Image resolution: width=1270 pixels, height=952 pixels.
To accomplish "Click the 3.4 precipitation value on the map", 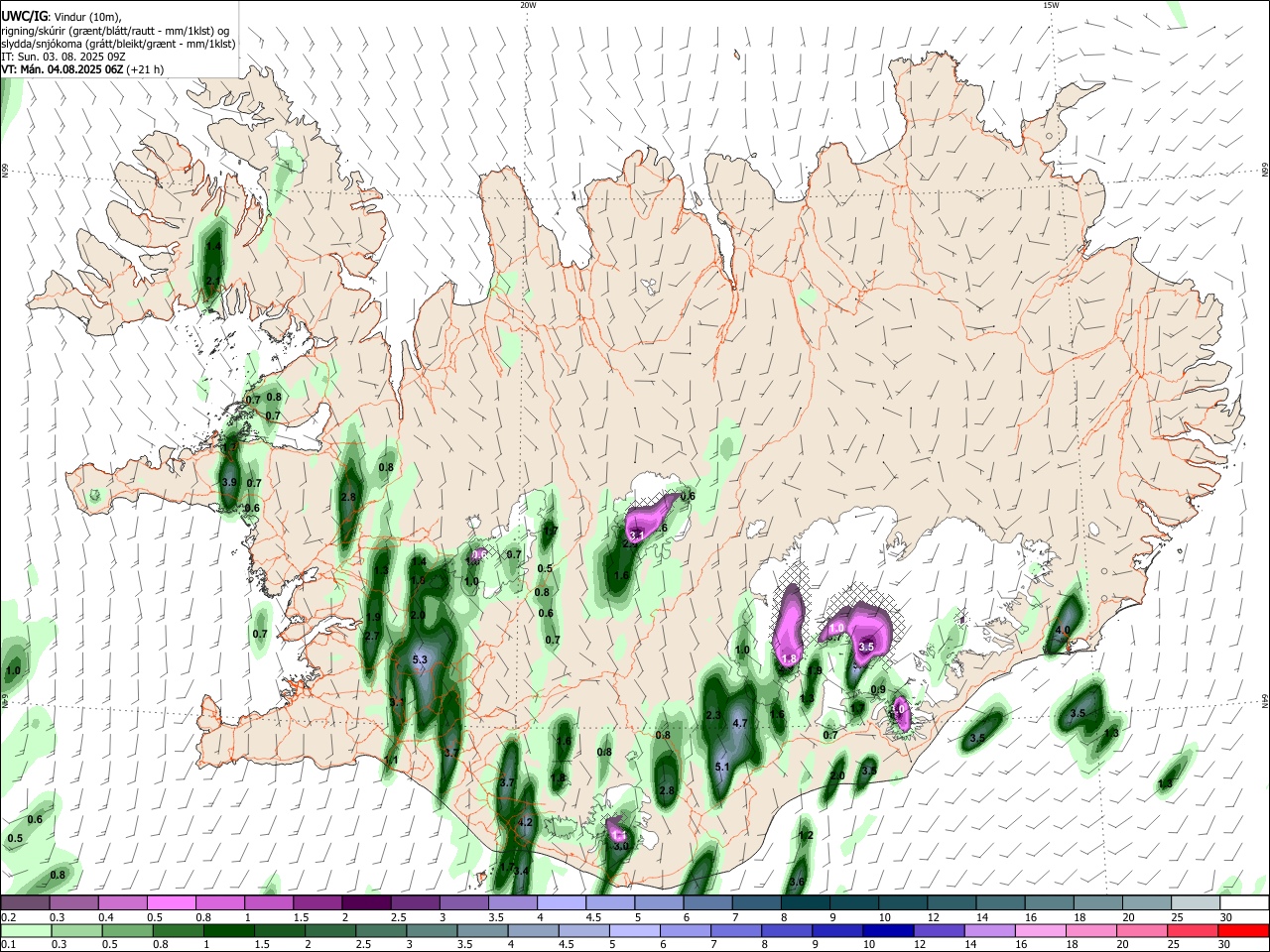I will tap(522, 871).
